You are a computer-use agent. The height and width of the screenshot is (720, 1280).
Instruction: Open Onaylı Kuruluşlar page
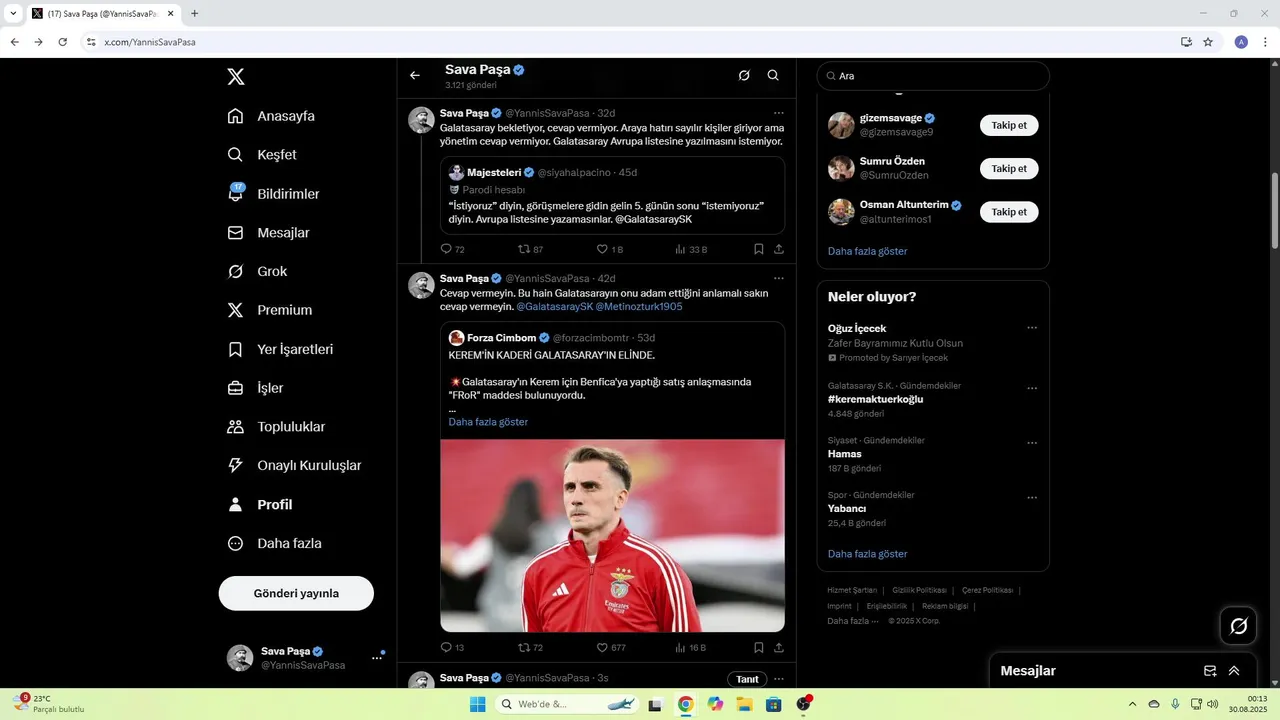tap(294, 466)
